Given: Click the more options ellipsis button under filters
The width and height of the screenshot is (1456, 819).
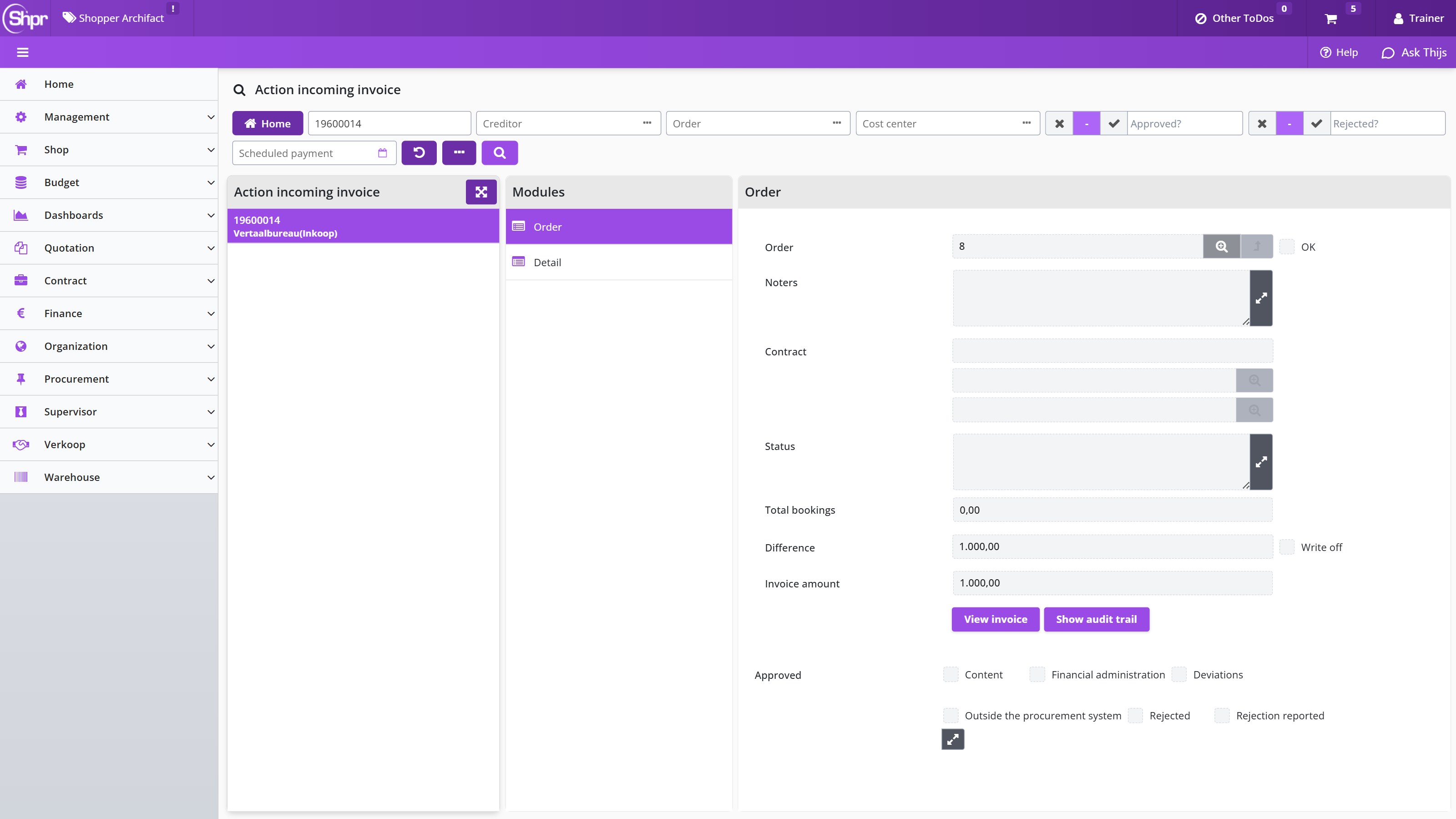Looking at the screenshot, I should (x=459, y=152).
